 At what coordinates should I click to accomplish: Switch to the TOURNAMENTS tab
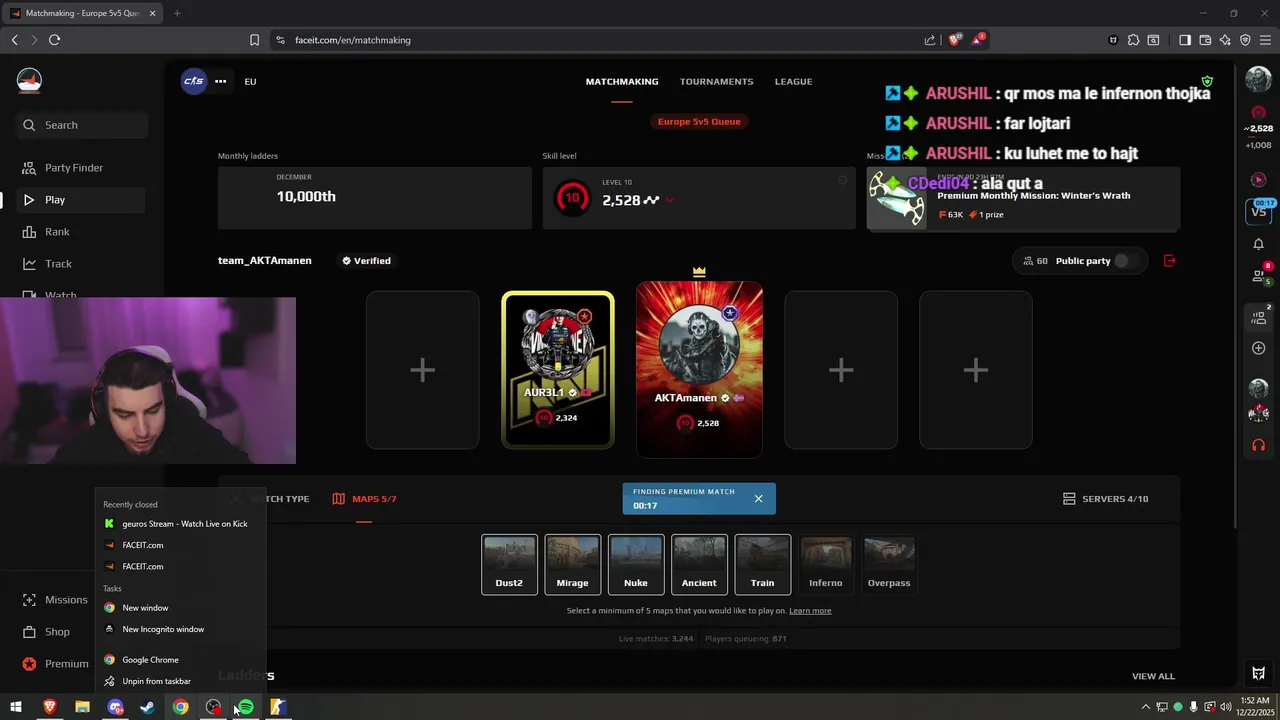716,82
